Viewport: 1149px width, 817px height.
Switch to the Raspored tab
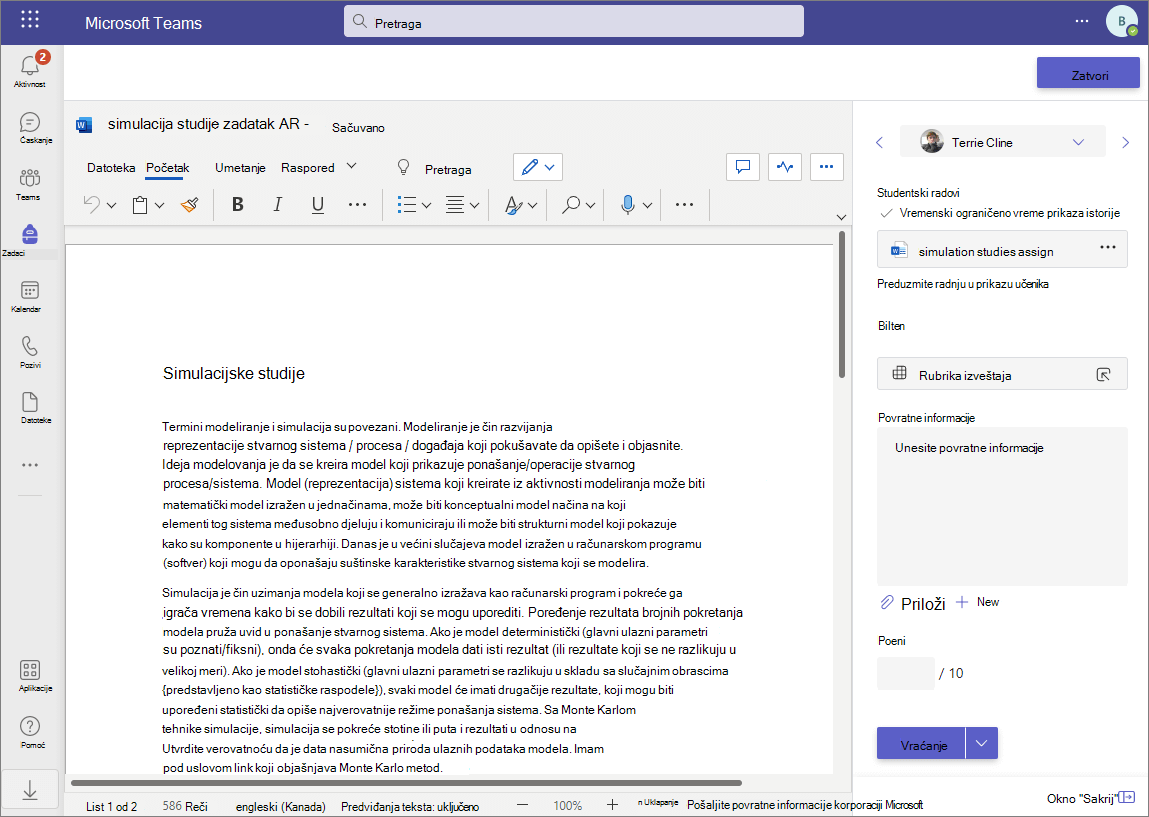tap(308, 168)
